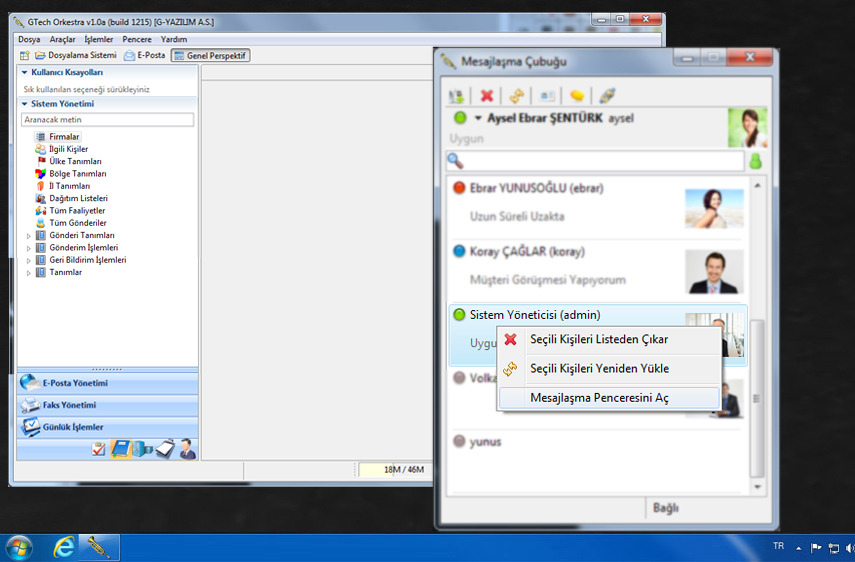Select Mesajlaşma Penceresini Aç from context menu
Image resolution: width=855 pixels, height=562 pixels.
tap(598, 398)
